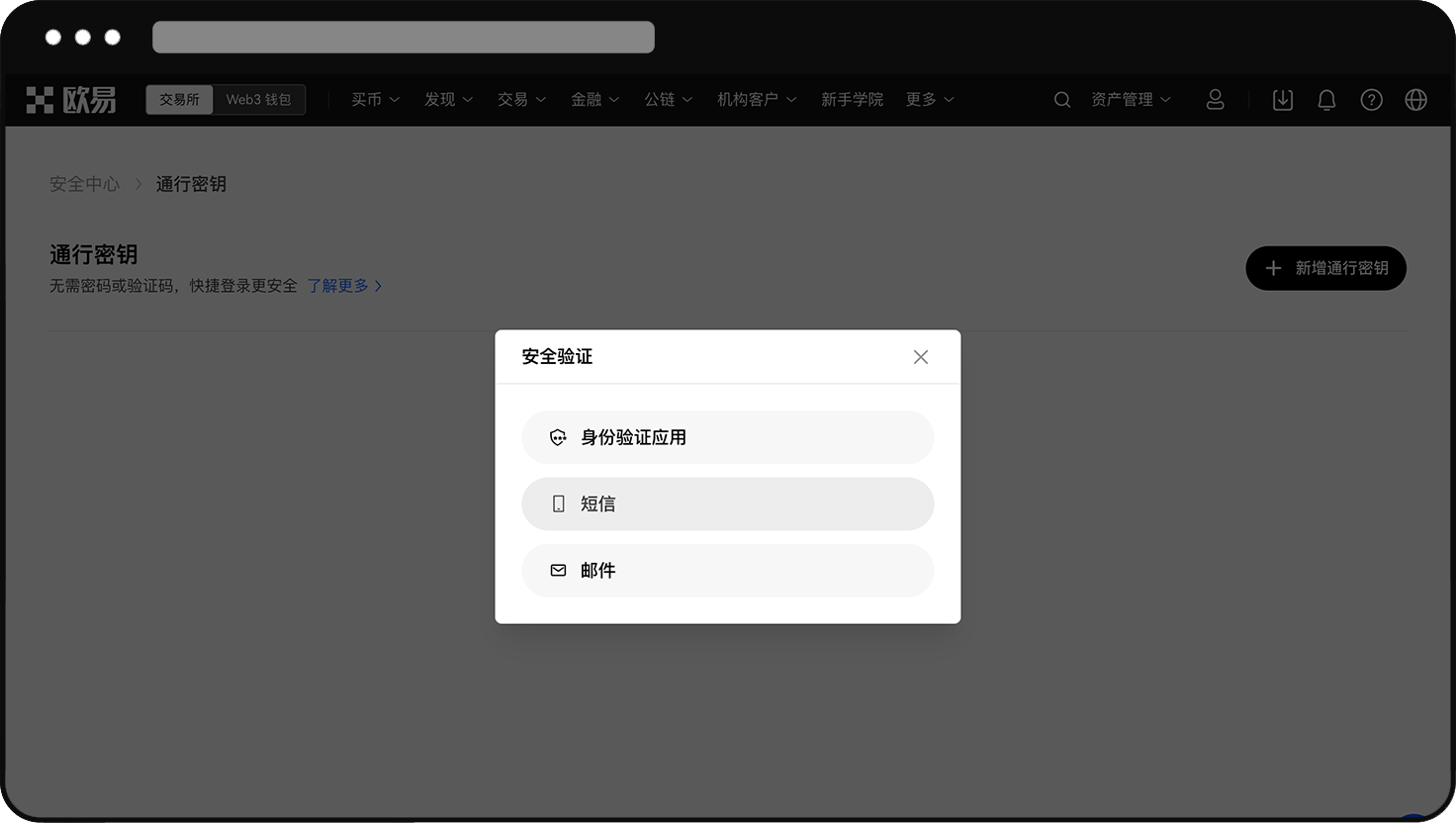This screenshot has width=1456, height=823.
Task: Select 身份验证应用 verification option
Action: (x=727, y=437)
